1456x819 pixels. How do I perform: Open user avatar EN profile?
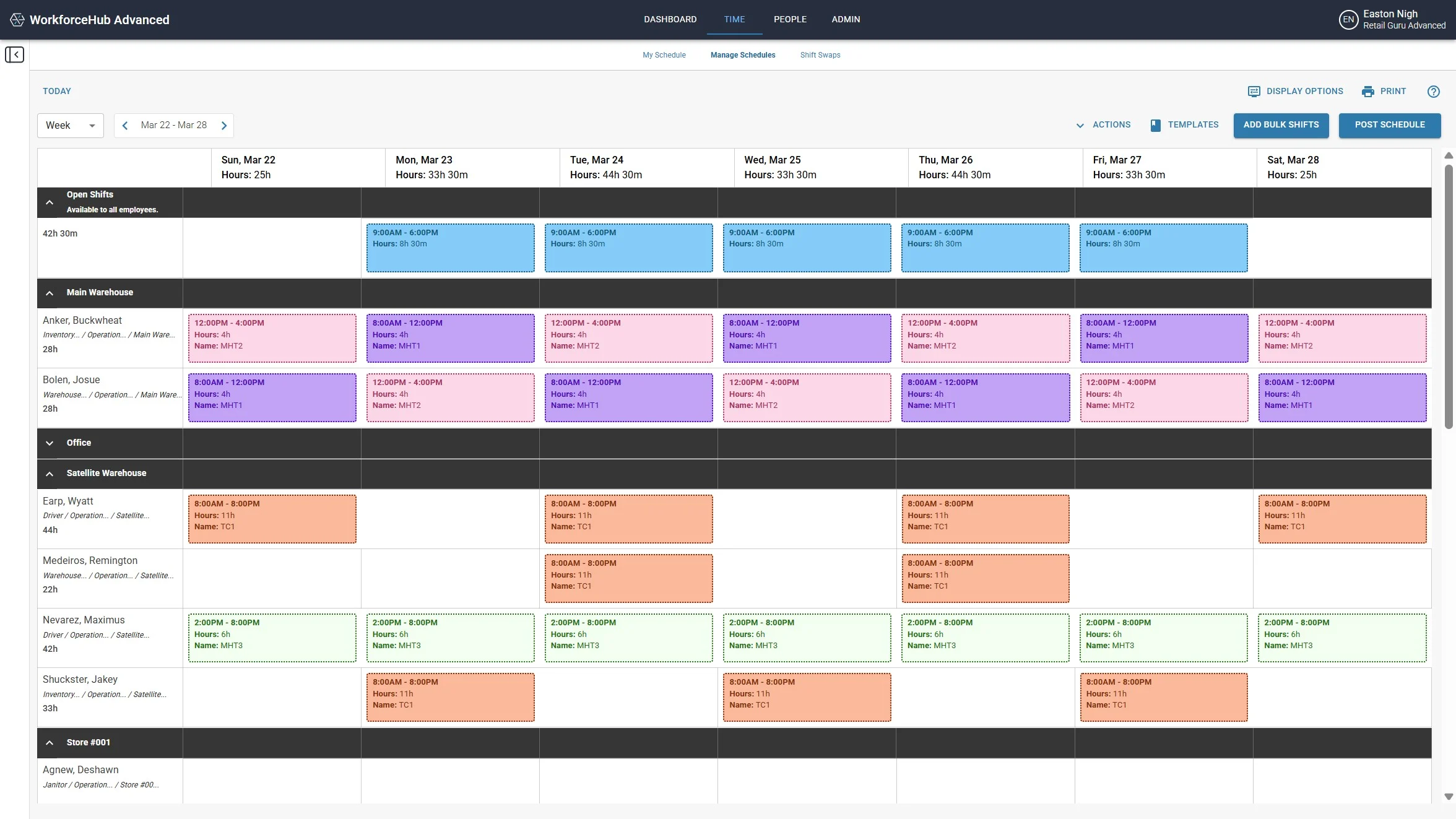click(1348, 20)
